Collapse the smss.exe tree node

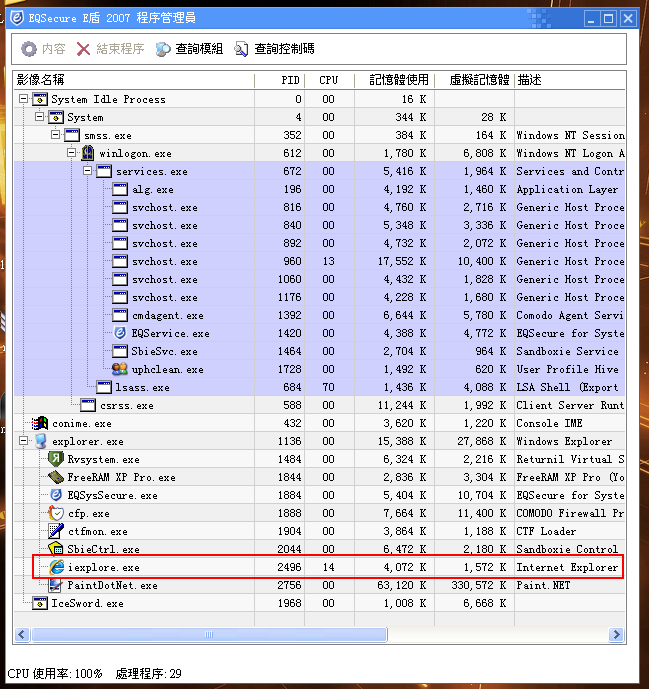tap(55, 135)
